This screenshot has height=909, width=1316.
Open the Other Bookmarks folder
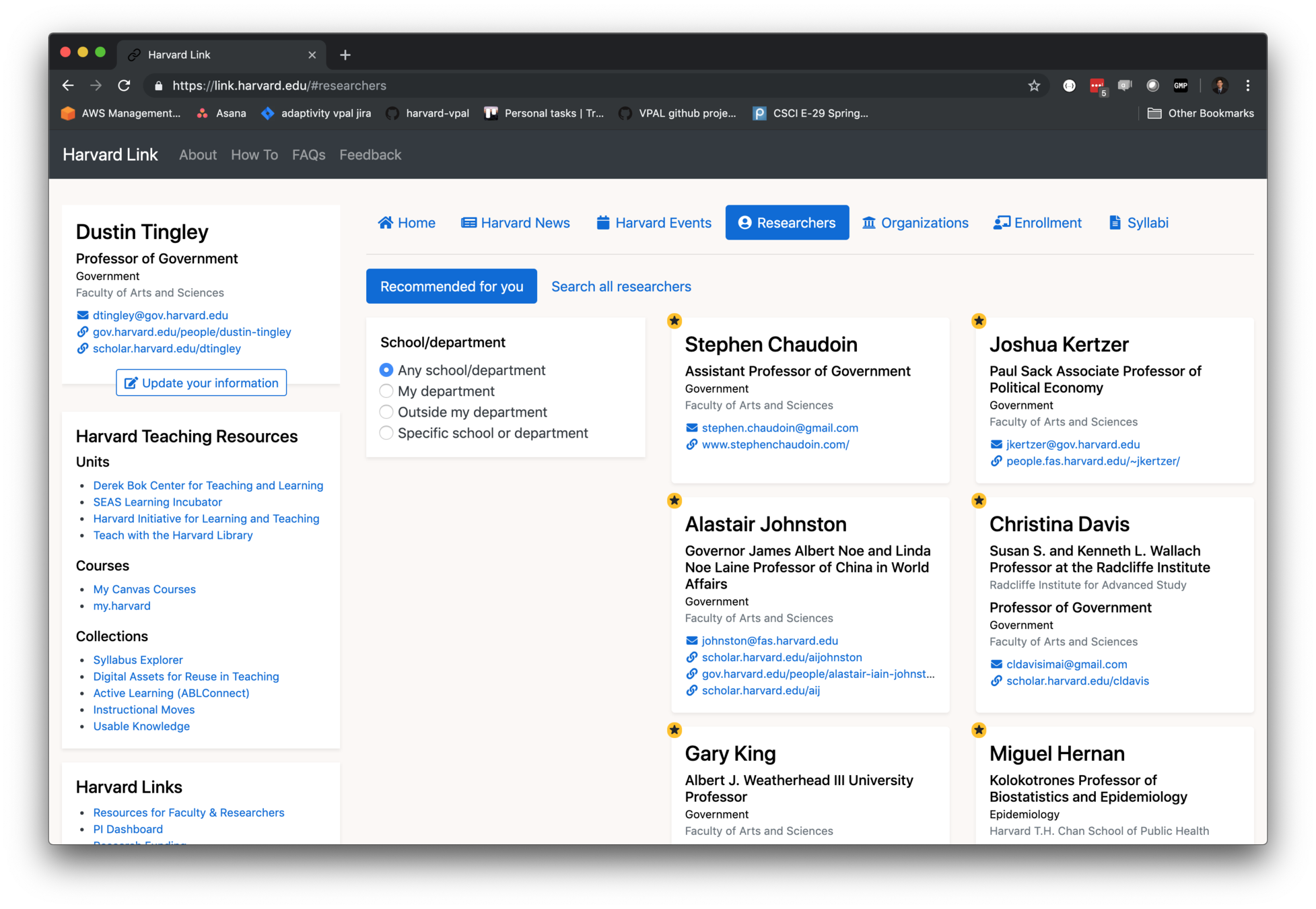1201,113
